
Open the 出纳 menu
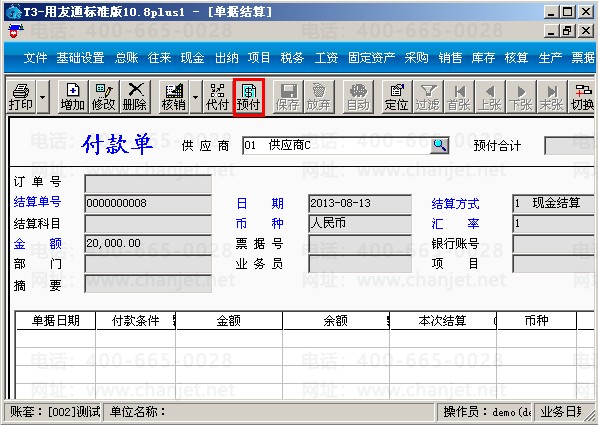pos(226,58)
